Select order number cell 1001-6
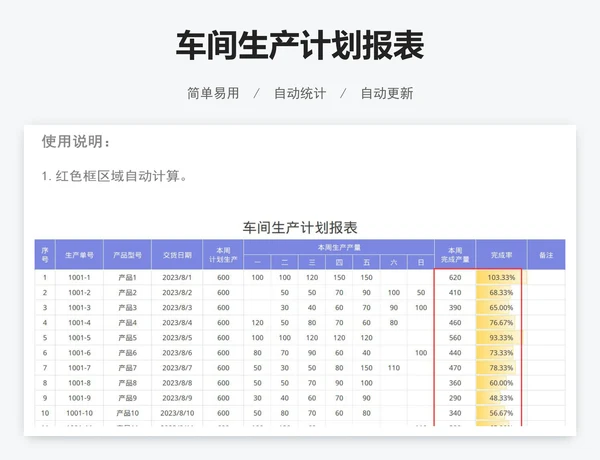Screen dimensions: 600x460 79,353
